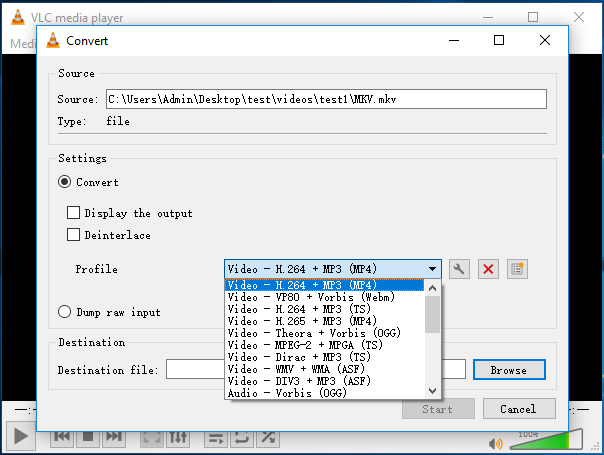Maximize the Convert dialog
This screenshot has width=604, height=455.
coord(499,40)
